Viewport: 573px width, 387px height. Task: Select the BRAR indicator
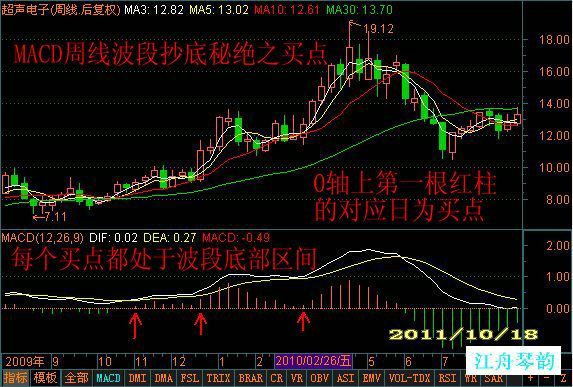point(250,377)
